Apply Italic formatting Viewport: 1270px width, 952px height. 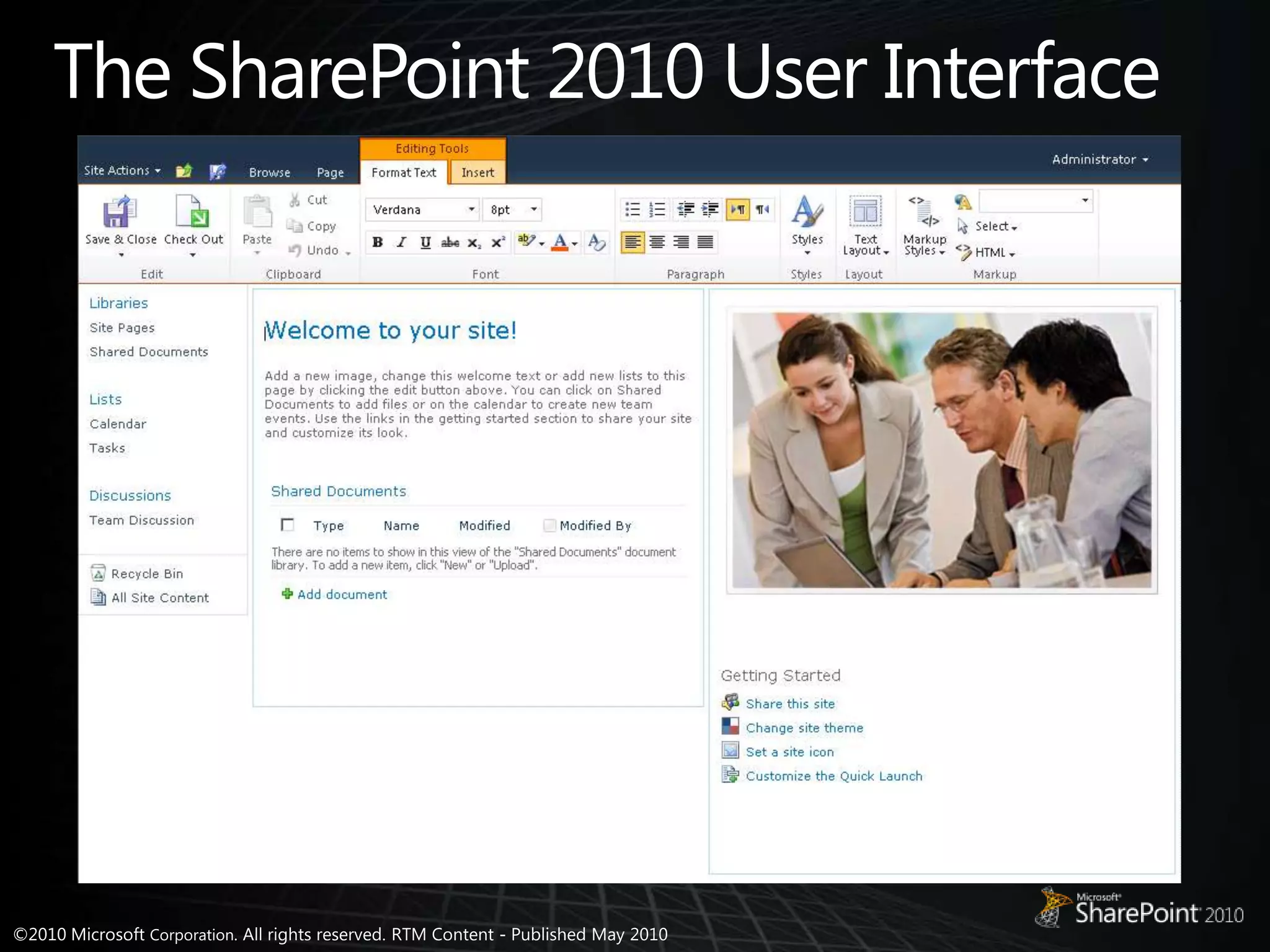pos(401,242)
